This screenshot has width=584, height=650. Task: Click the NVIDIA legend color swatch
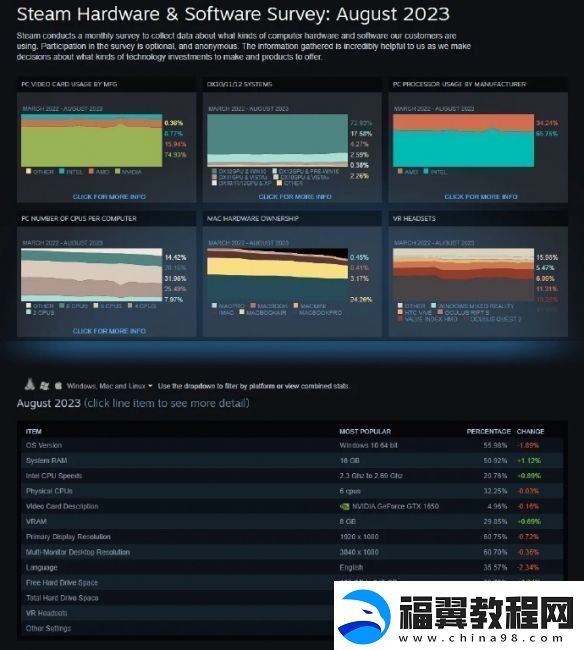(118, 171)
